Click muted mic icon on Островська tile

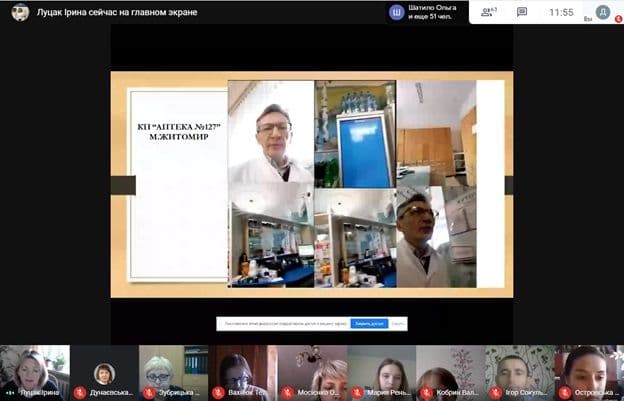[564, 393]
